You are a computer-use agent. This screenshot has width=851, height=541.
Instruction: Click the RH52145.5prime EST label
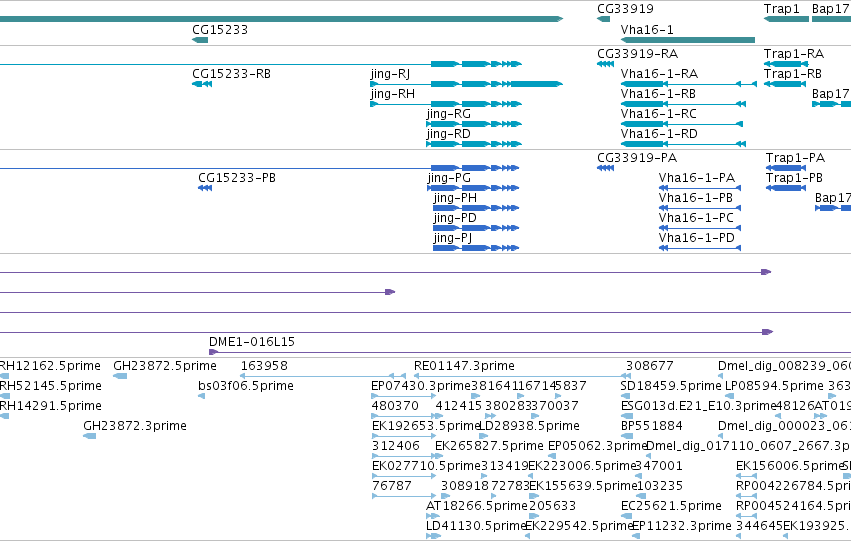(x=50, y=386)
